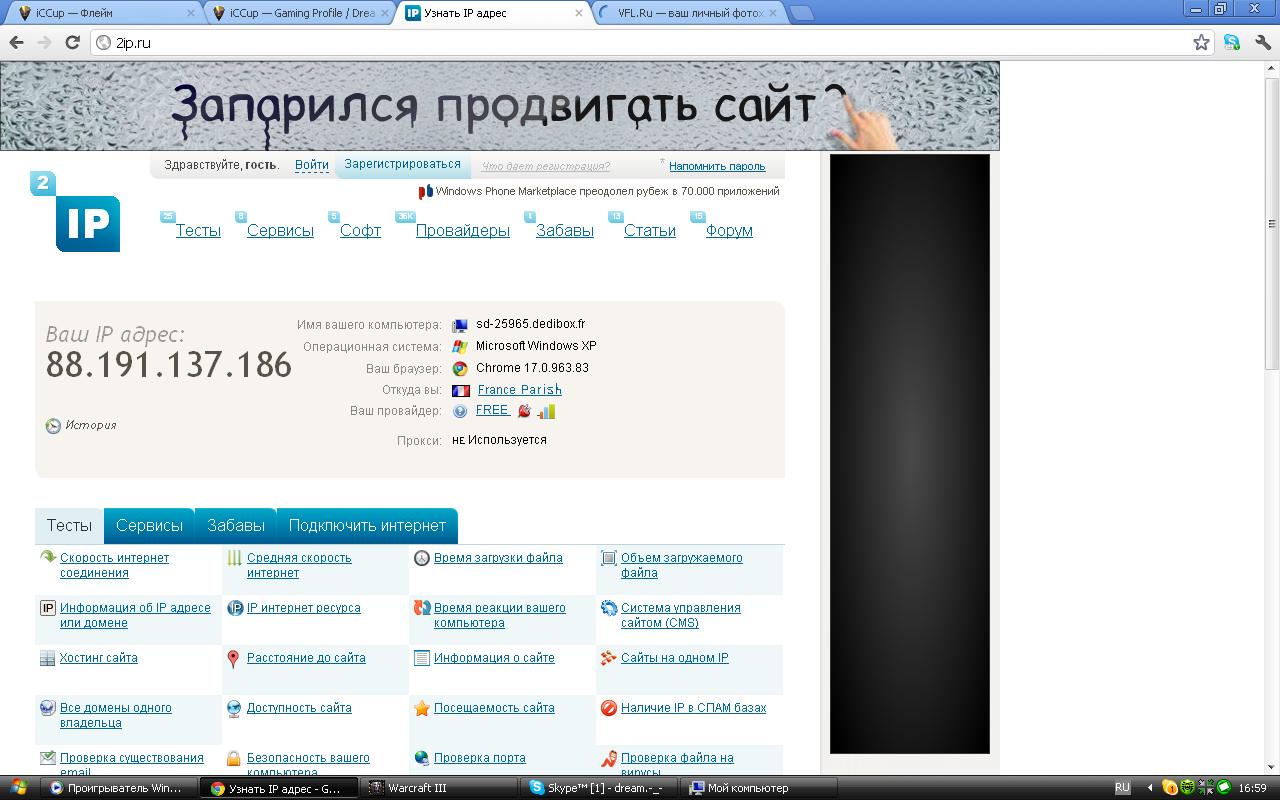The width and height of the screenshot is (1280, 800).
Task: Select the 'Сервисы' panel tab
Action: tap(149, 526)
